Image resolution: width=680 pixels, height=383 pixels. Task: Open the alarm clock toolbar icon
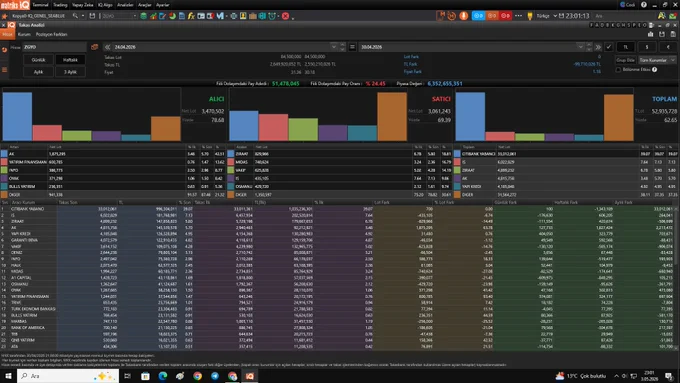[272, 16]
